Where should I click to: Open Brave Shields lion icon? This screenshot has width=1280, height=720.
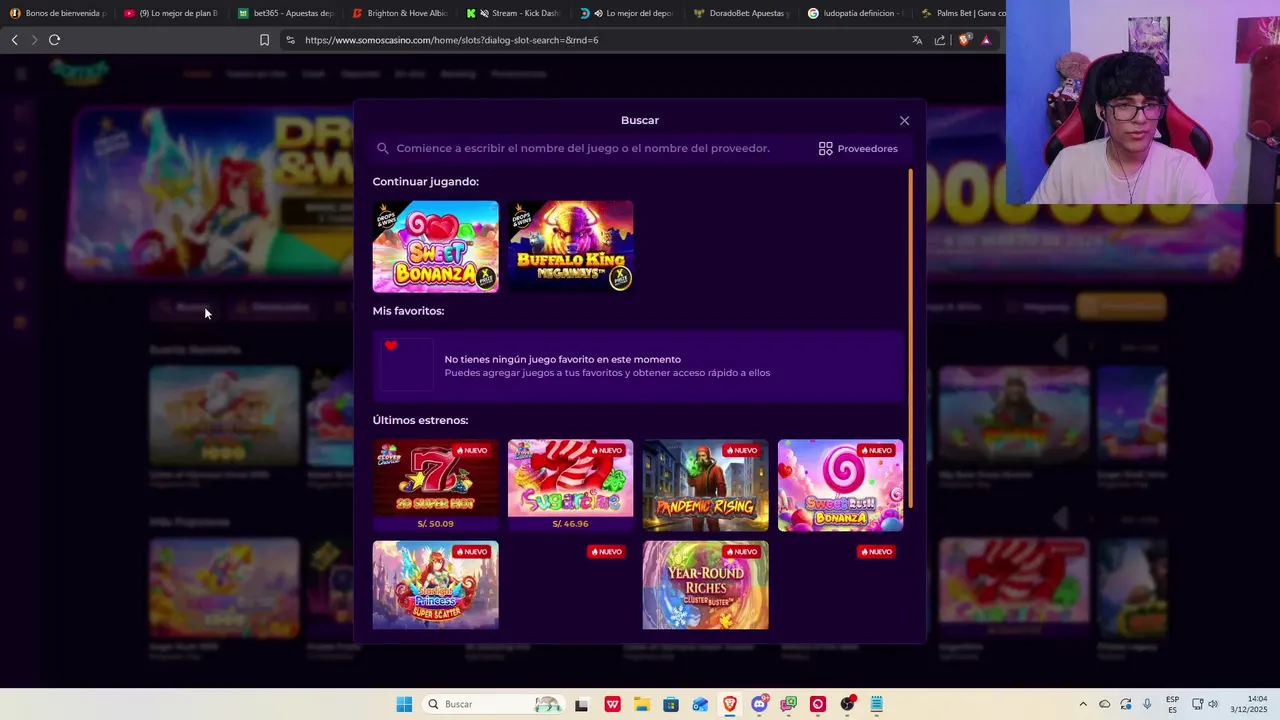[964, 40]
